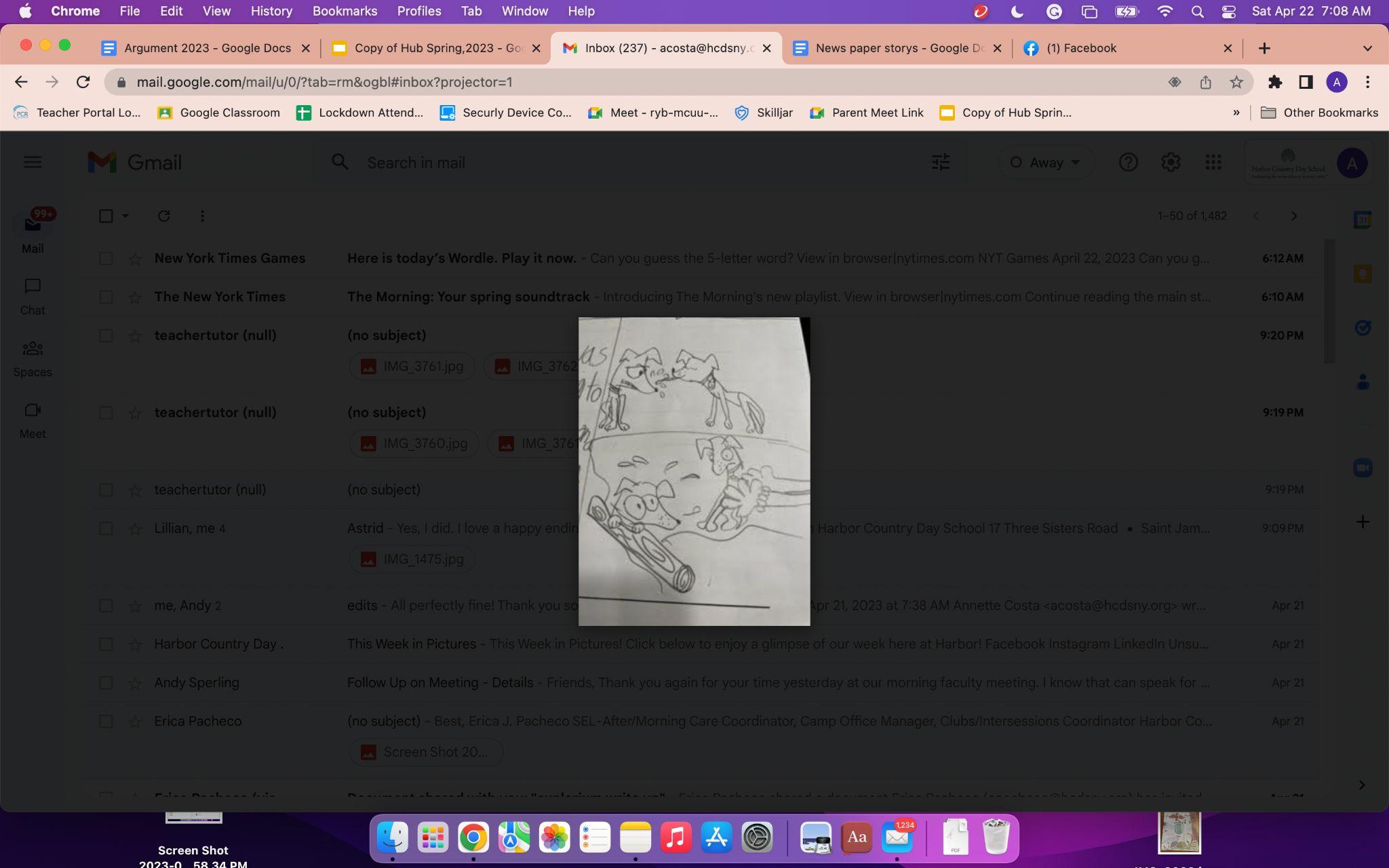Viewport: 1389px width, 868px height.
Task: Open Google apps grid
Action: point(1213,162)
